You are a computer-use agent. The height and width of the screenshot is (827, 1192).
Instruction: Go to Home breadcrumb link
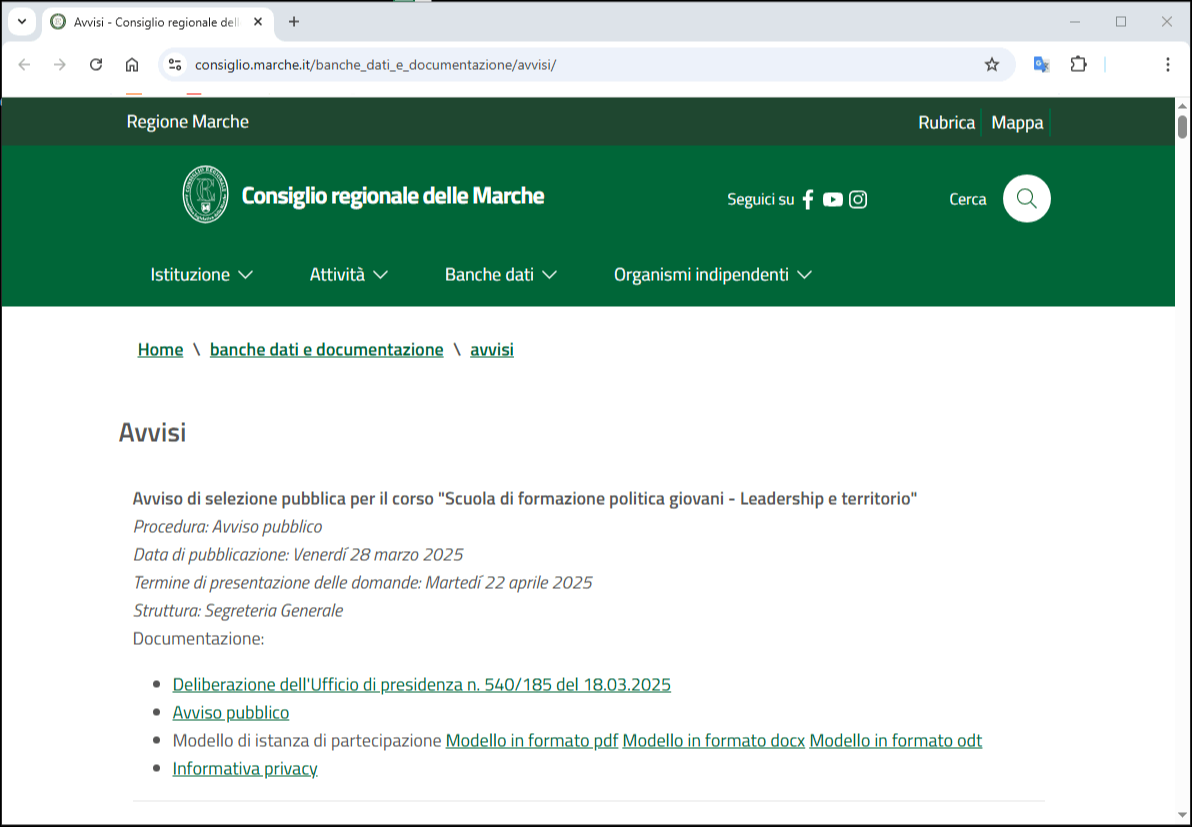pyautogui.click(x=160, y=350)
